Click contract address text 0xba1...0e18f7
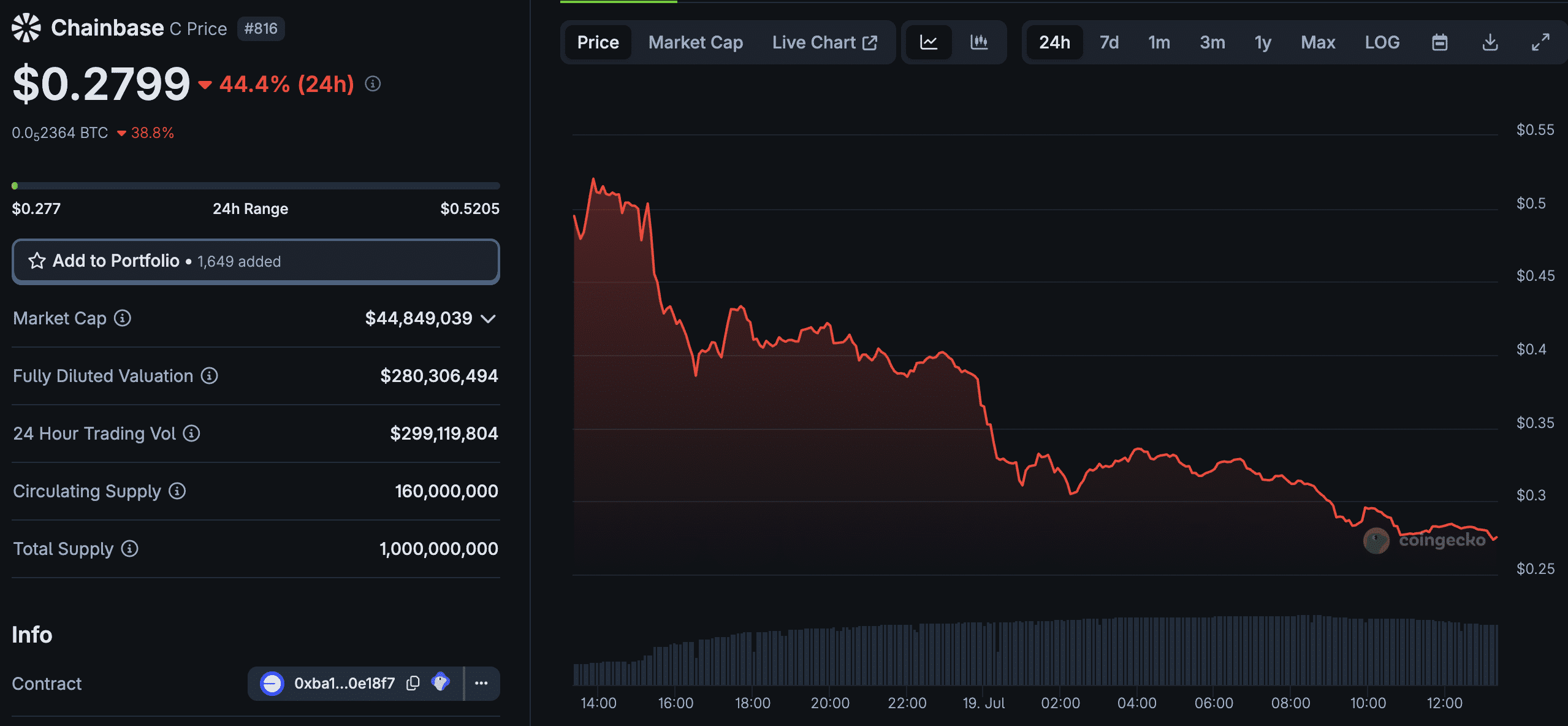1568x726 pixels. [344, 683]
